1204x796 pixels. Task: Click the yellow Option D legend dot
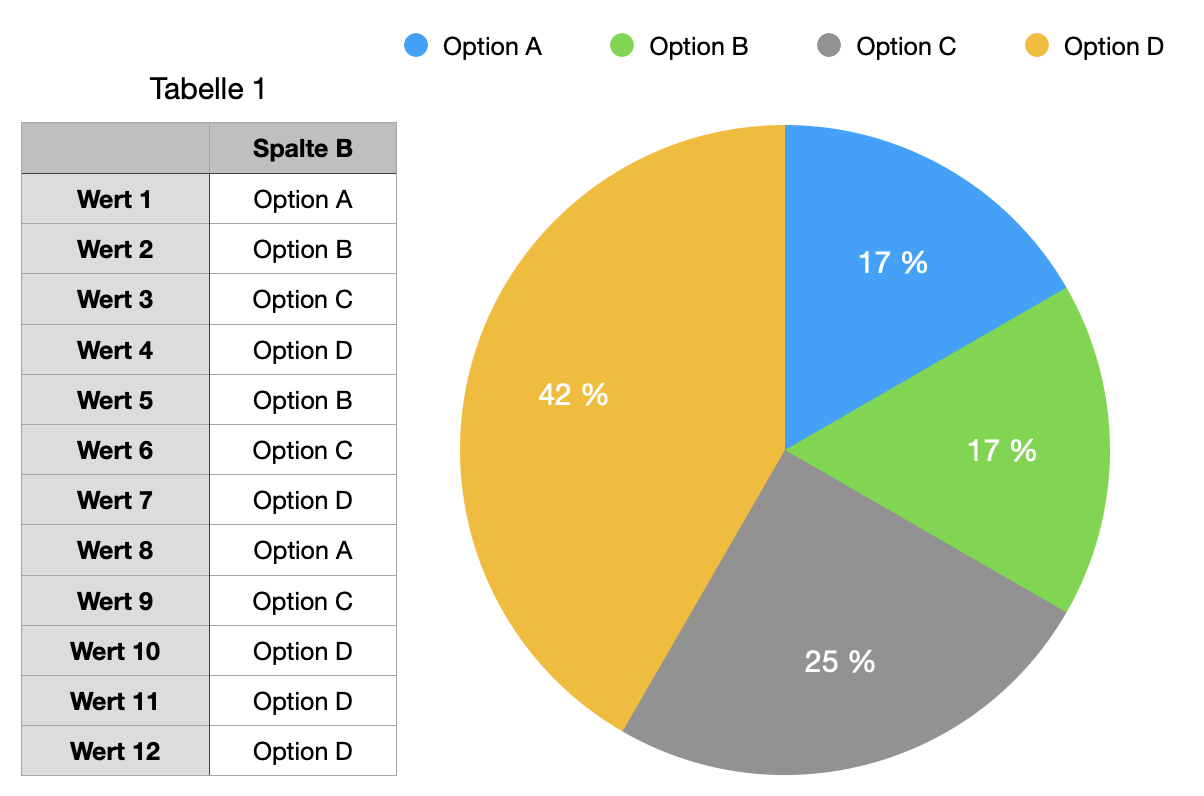1037,45
